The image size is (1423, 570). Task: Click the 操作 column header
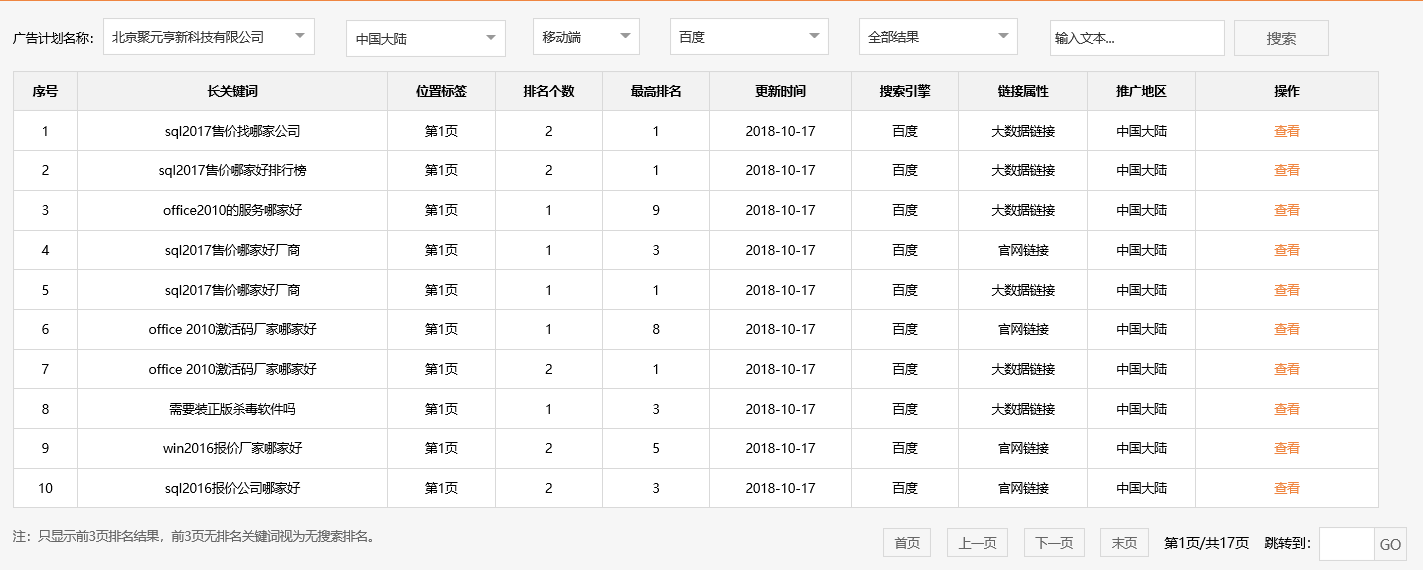tap(1287, 91)
